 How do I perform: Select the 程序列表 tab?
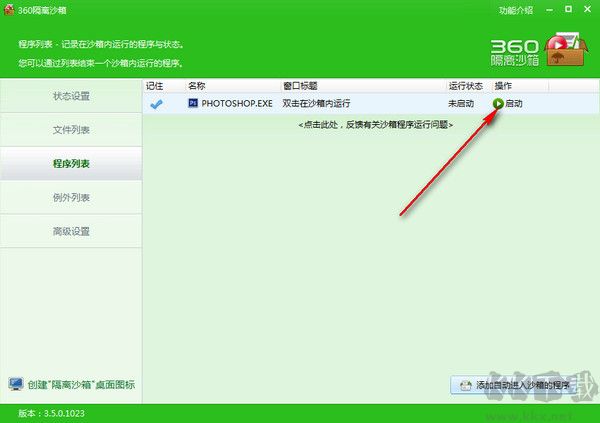(71, 163)
